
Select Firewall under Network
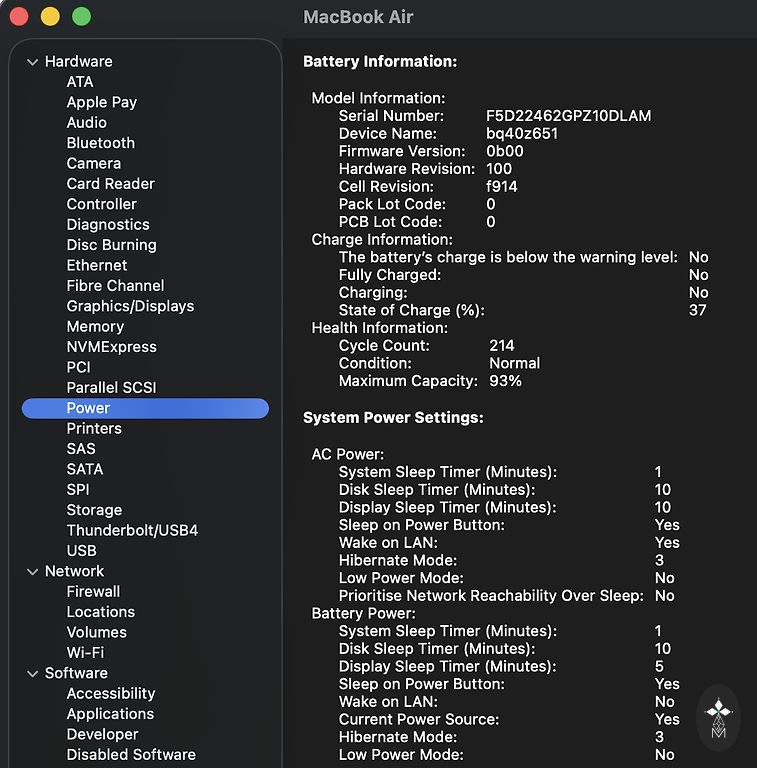click(93, 591)
